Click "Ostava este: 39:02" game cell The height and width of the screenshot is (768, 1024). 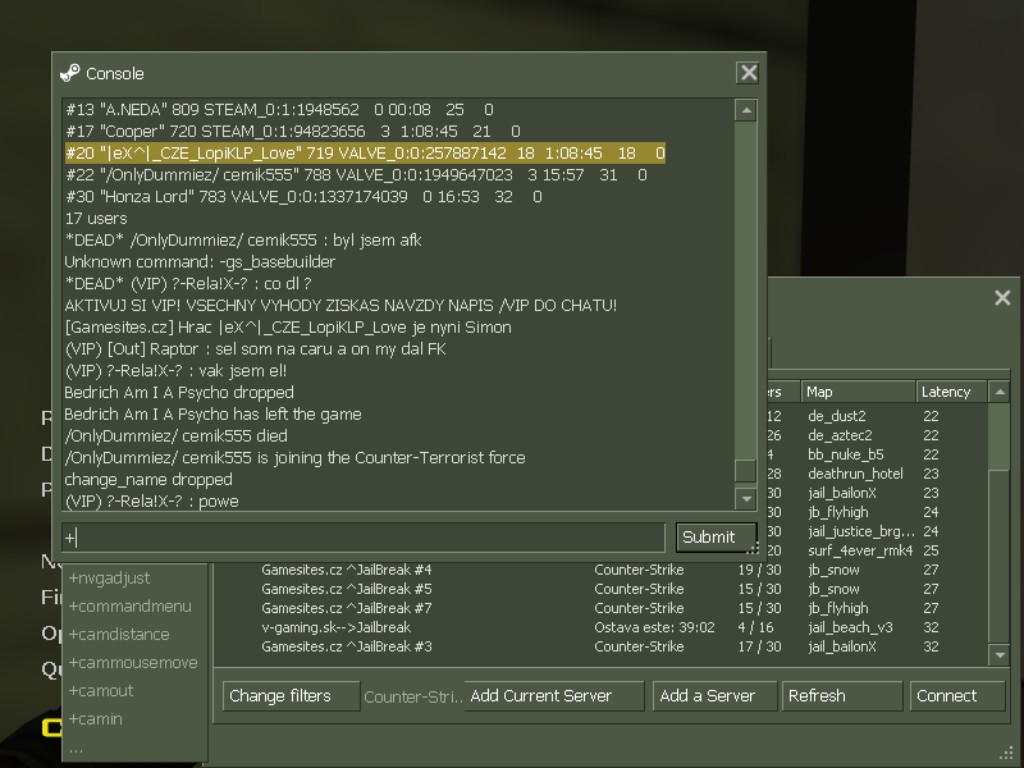tap(654, 628)
